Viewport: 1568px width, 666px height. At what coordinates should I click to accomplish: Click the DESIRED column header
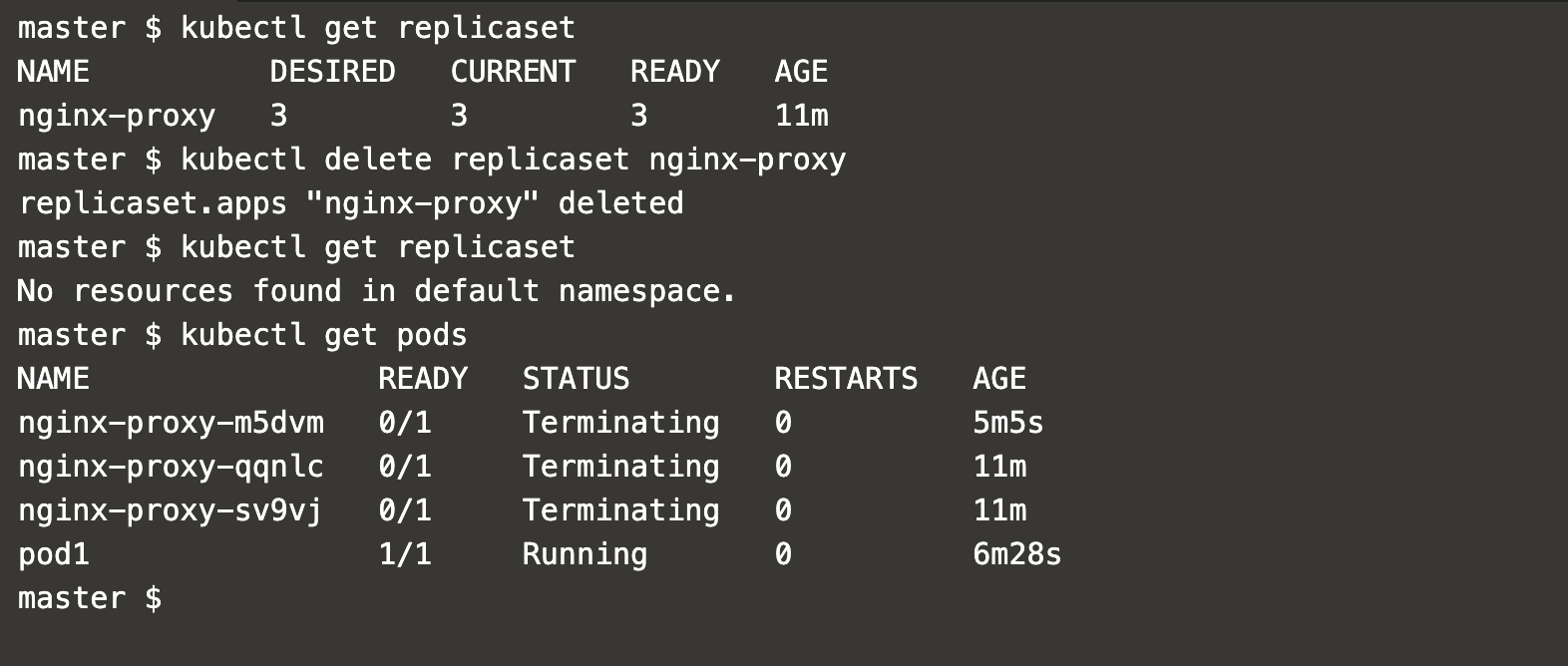click(x=332, y=72)
